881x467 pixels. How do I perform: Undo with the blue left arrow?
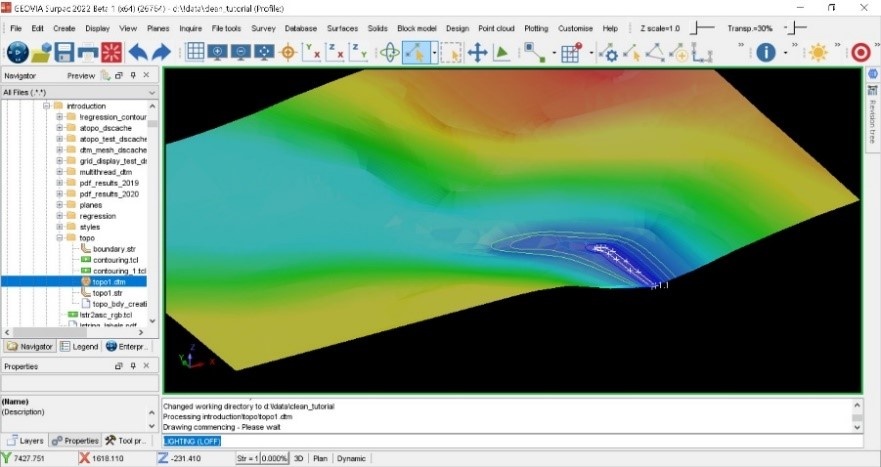coord(138,52)
